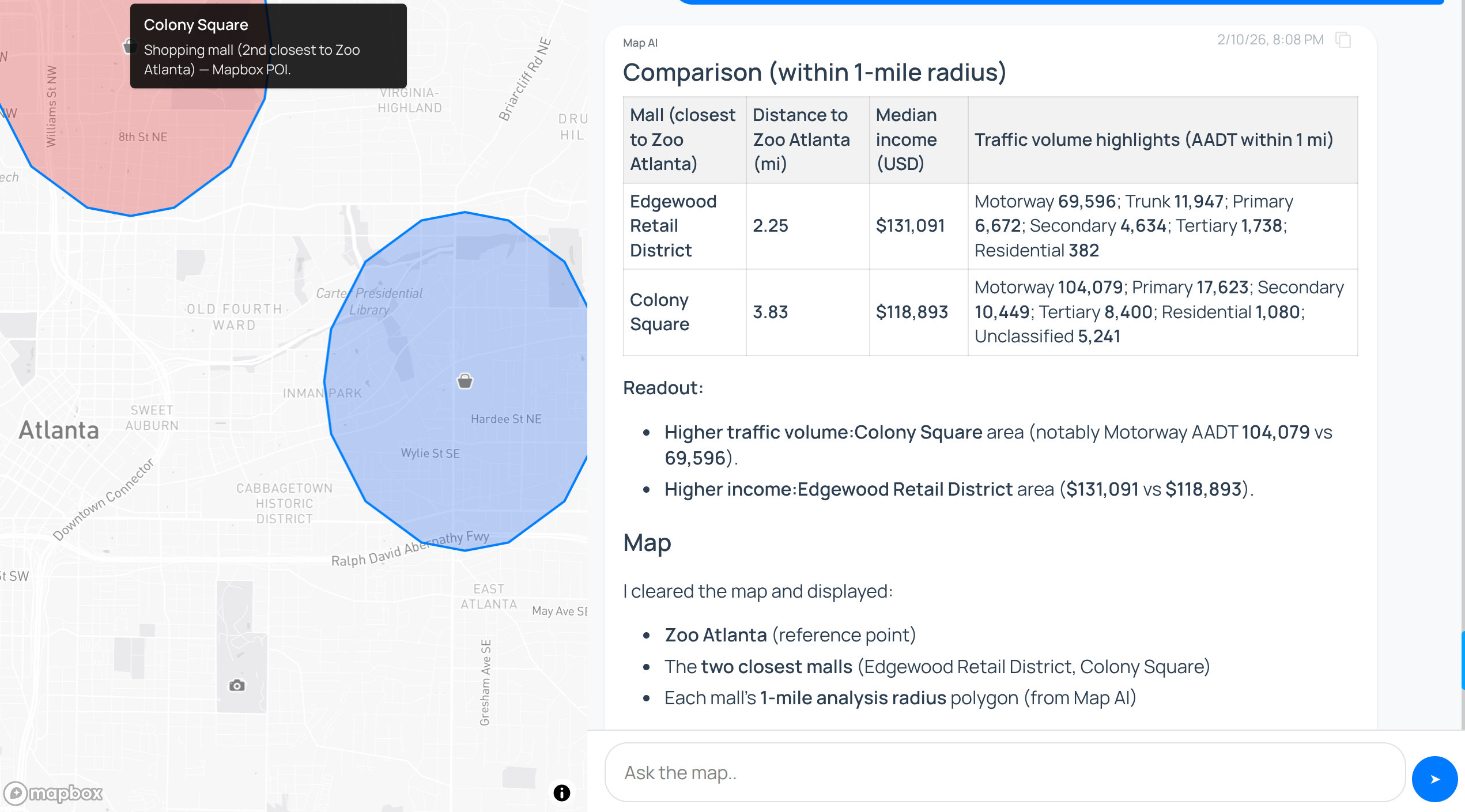Image resolution: width=1465 pixels, height=812 pixels.
Task: Copy the Map AI message with copy icon
Action: [x=1343, y=40]
